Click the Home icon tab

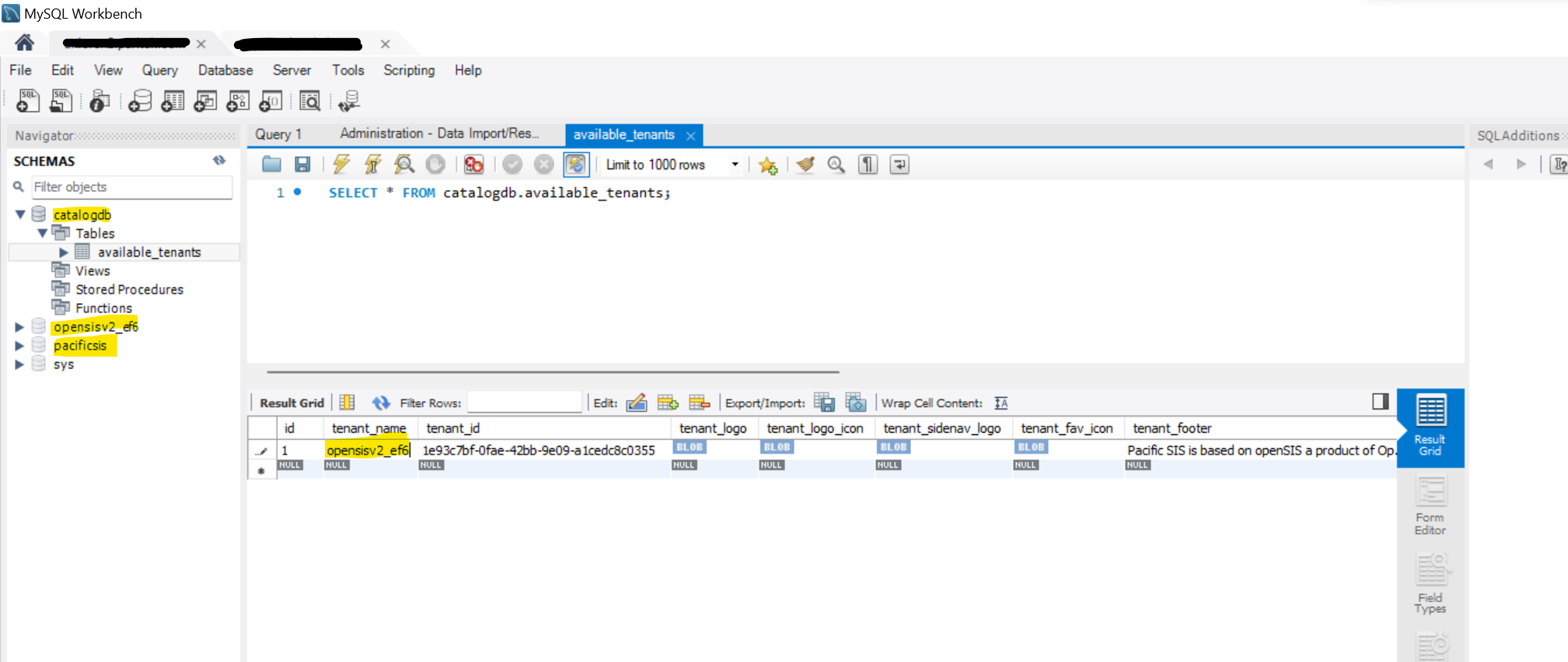[25, 43]
